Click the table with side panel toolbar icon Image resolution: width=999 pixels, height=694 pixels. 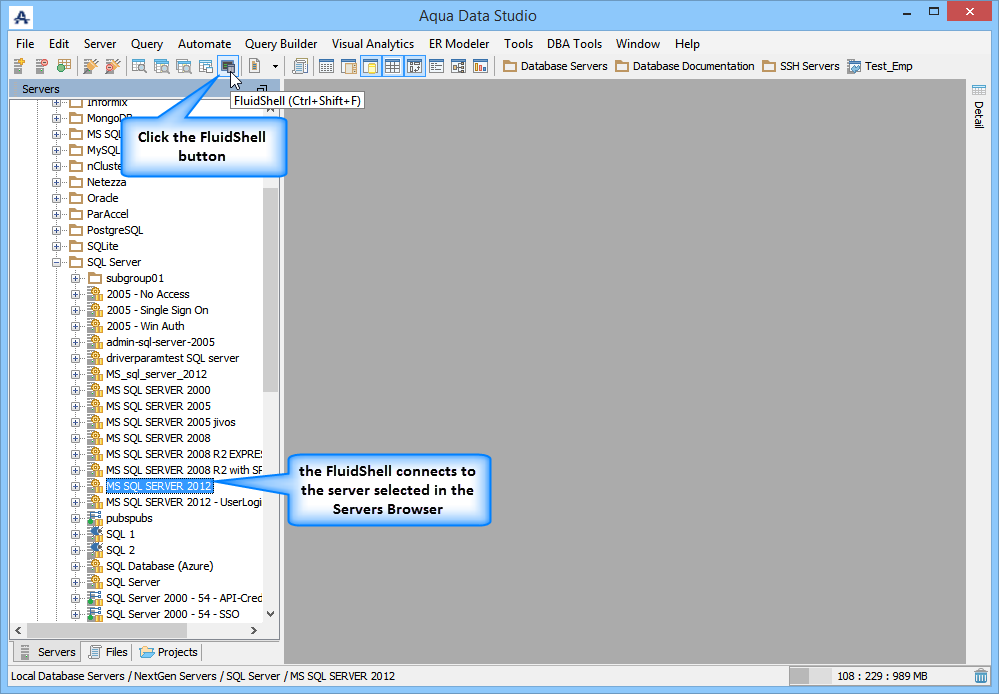tap(349, 66)
